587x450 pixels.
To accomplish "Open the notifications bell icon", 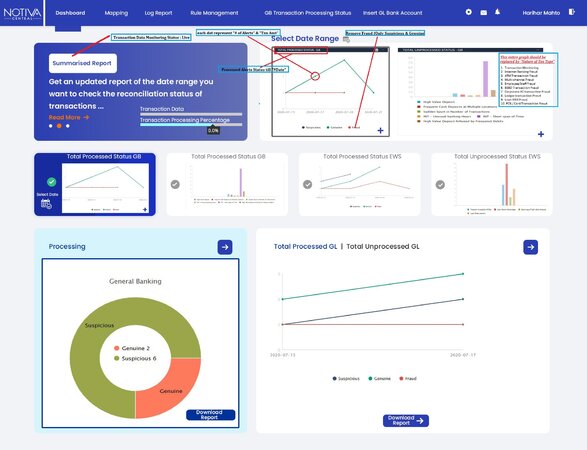I will [497, 12].
